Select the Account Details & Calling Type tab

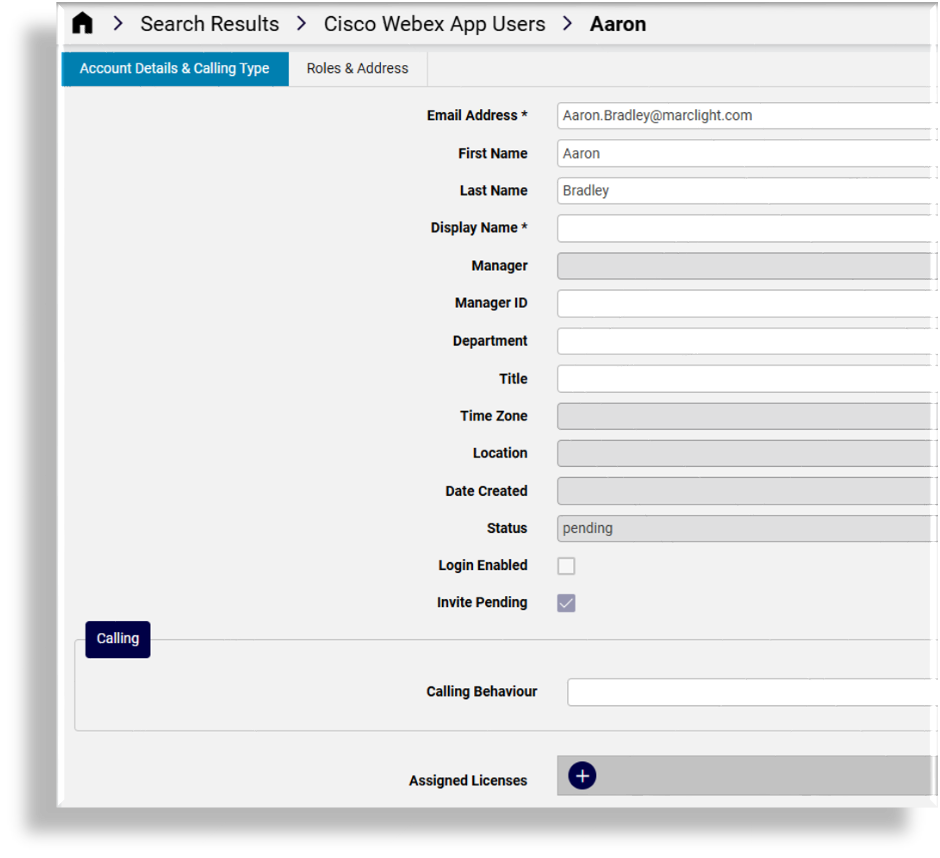click(174, 68)
